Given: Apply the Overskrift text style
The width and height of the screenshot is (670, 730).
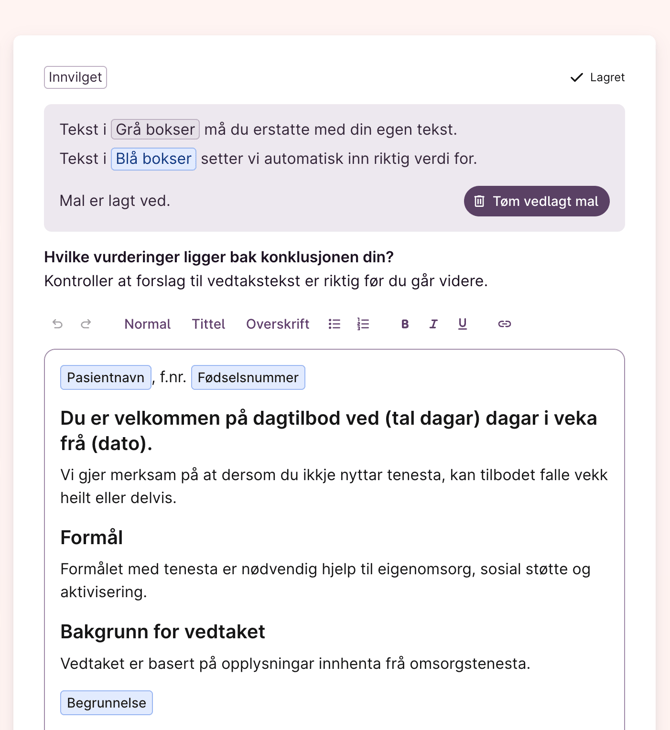Looking at the screenshot, I should pyautogui.click(x=277, y=324).
